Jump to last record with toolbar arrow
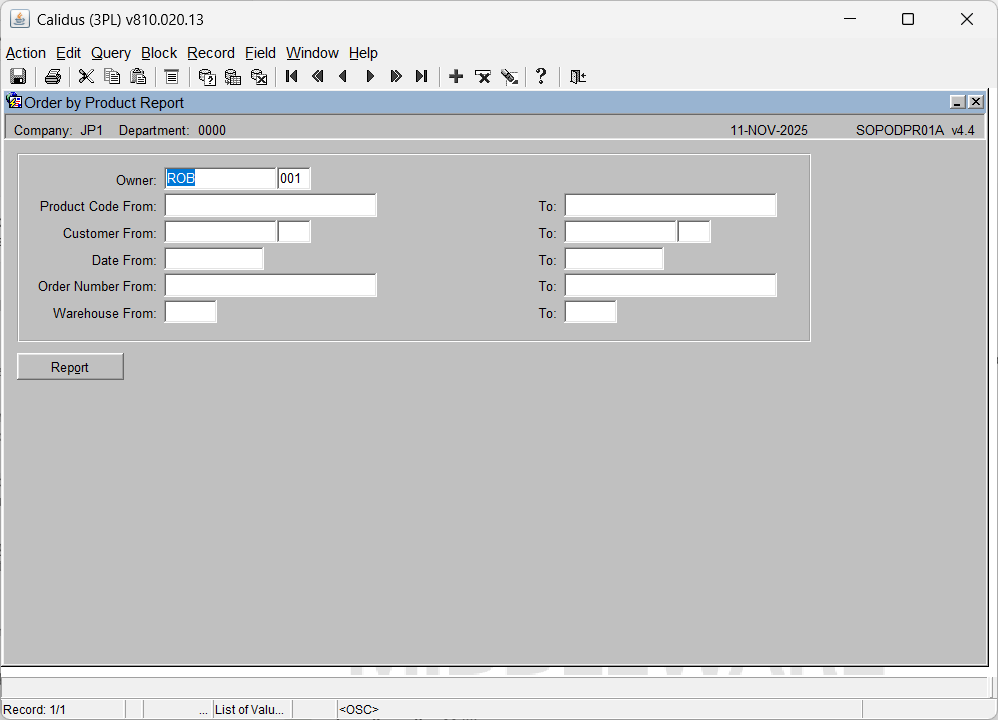The width and height of the screenshot is (998, 720). (421, 77)
